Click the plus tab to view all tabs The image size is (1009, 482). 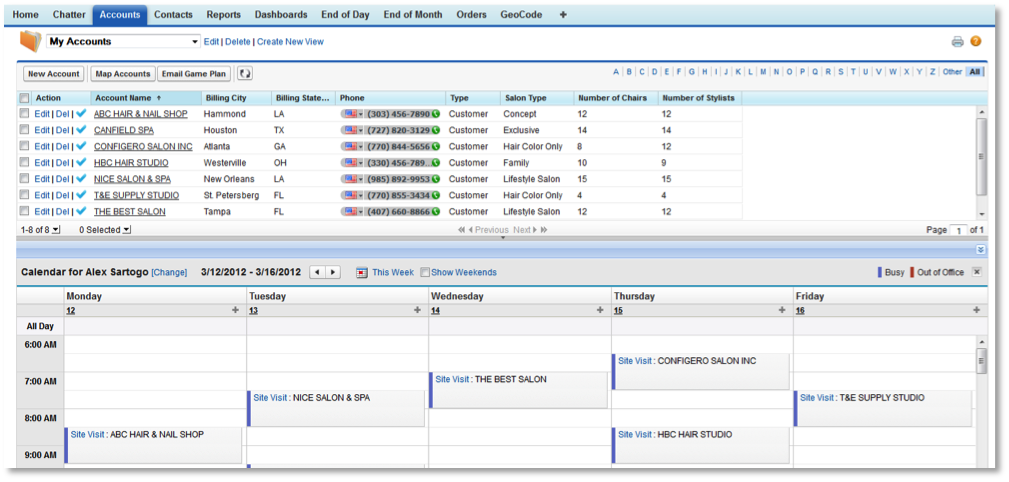(x=563, y=15)
